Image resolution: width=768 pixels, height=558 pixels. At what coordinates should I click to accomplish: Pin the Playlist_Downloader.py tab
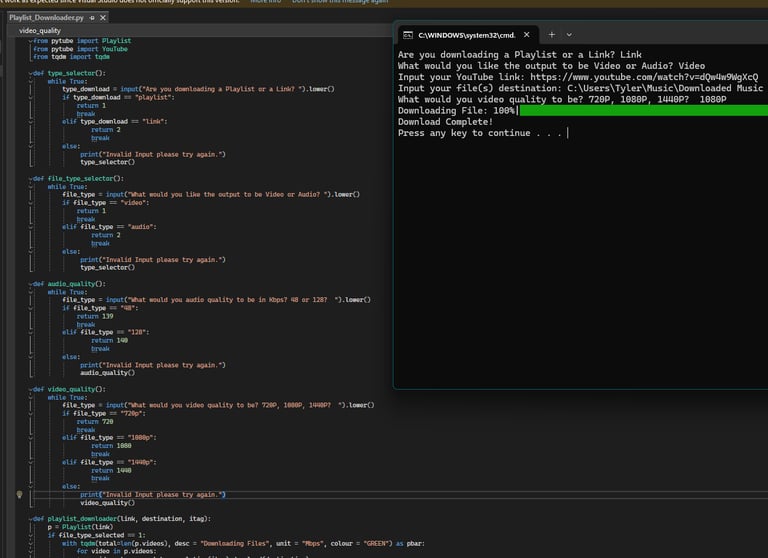tap(93, 18)
